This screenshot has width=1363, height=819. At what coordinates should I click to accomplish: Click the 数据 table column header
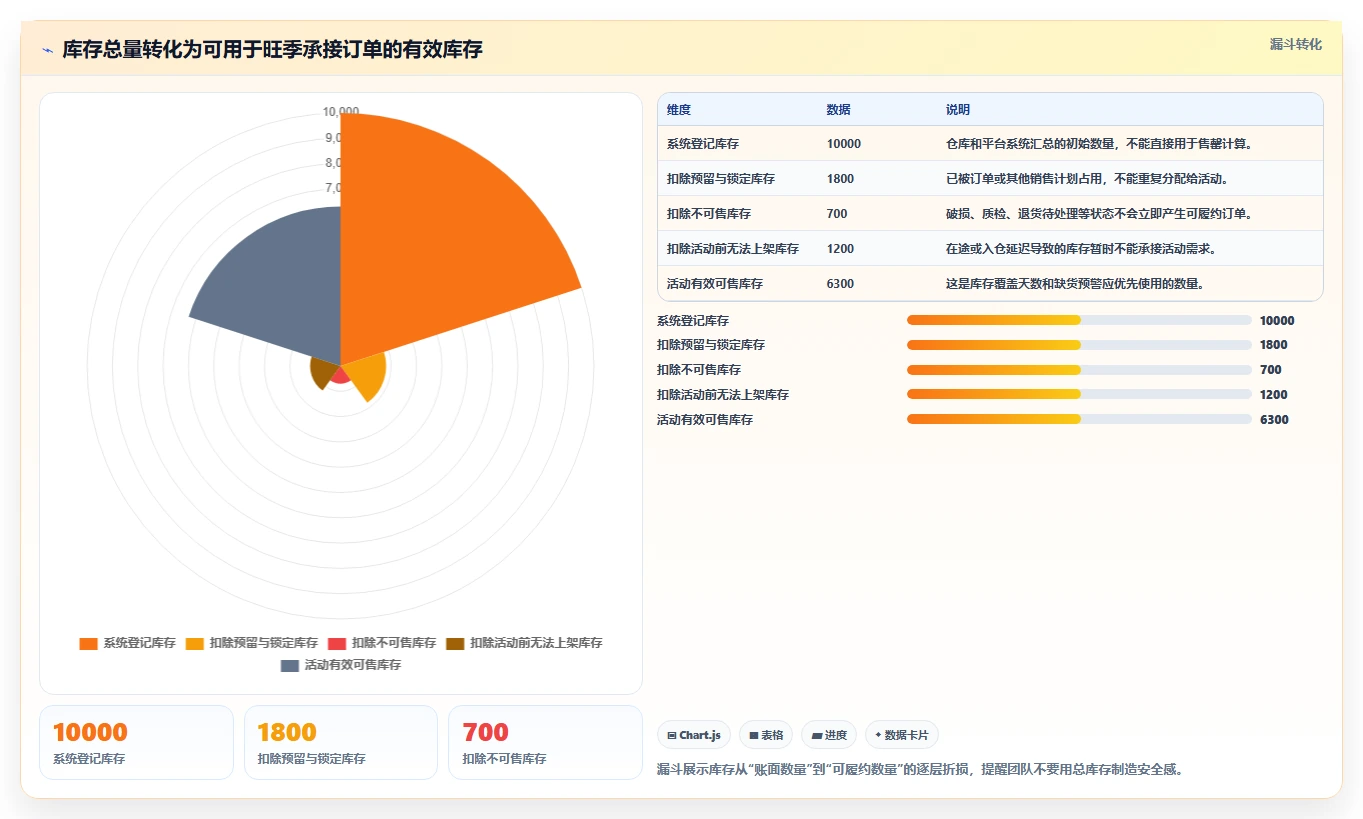839,110
